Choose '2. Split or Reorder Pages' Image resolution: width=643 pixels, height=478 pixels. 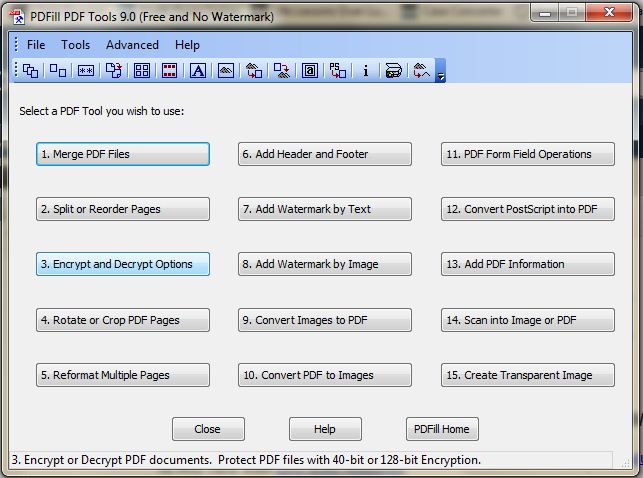[123, 209]
